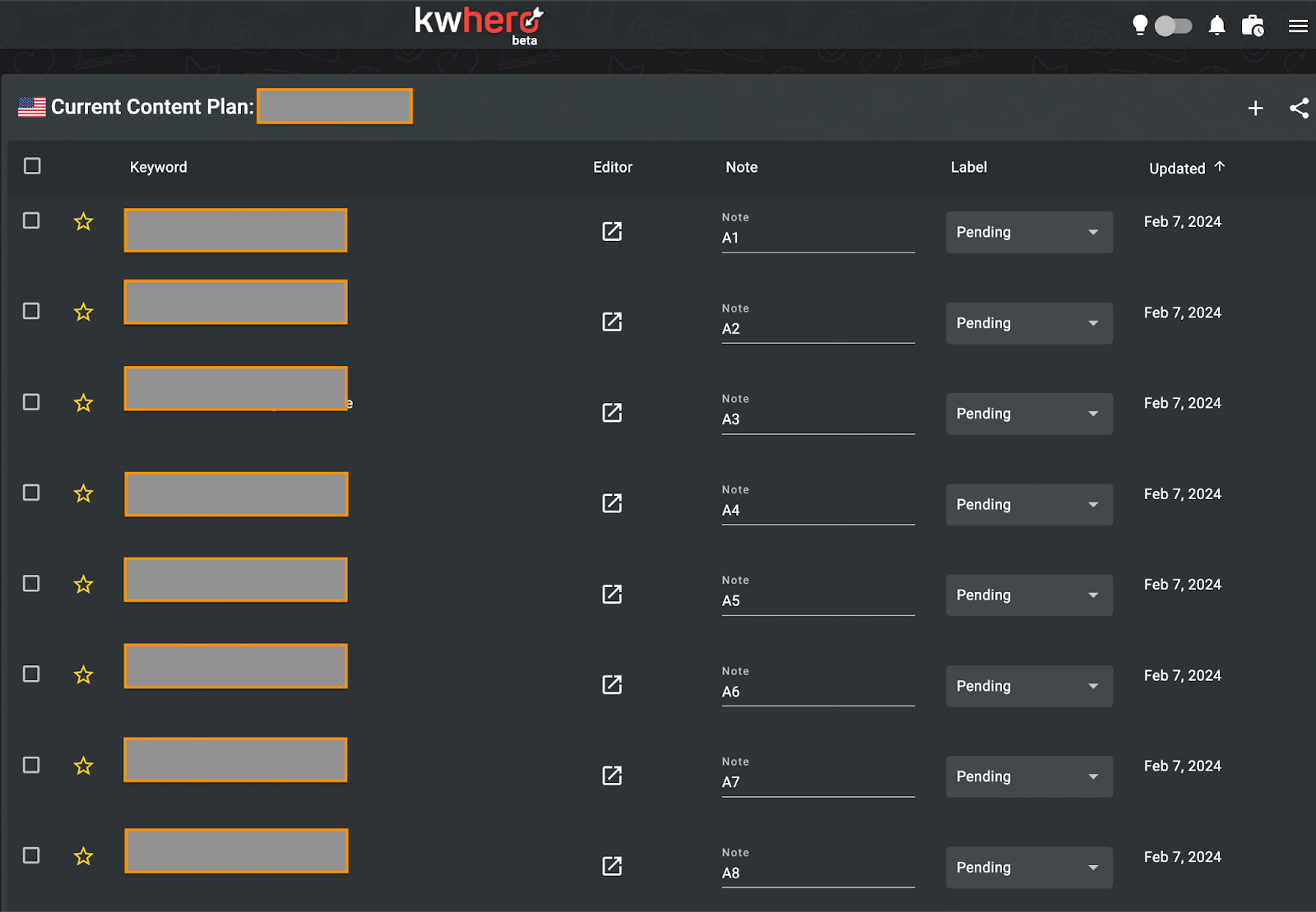Screen dimensions: 1316x912
Task: Select the checkbox for row A5
Action: point(31,583)
